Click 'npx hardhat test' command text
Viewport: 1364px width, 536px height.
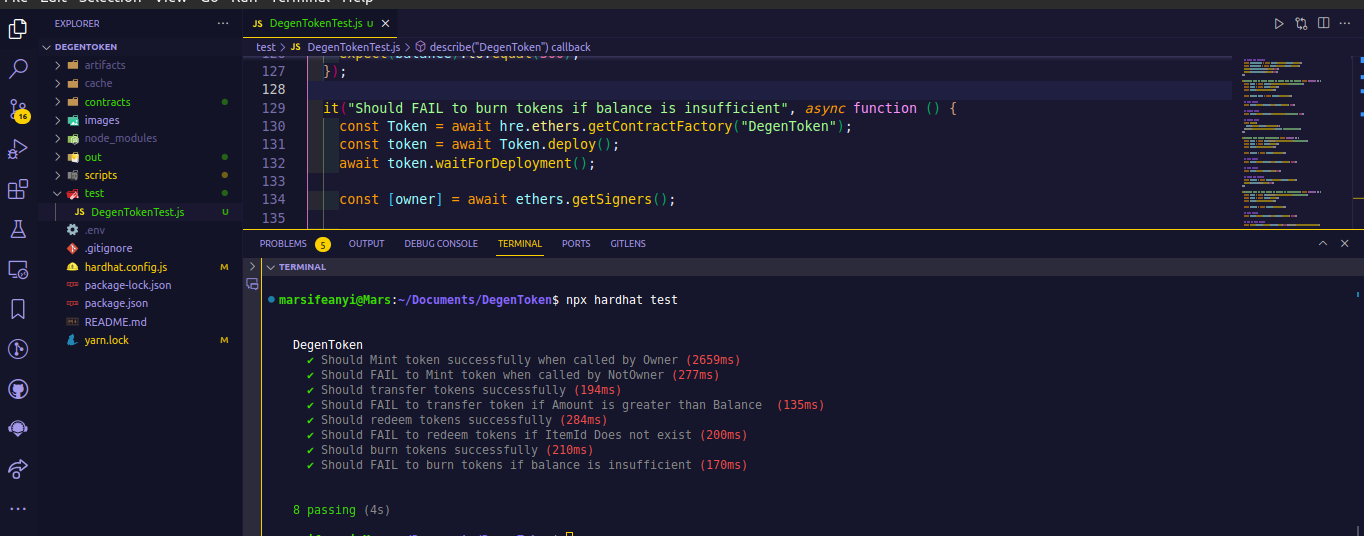(x=620, y=300)
